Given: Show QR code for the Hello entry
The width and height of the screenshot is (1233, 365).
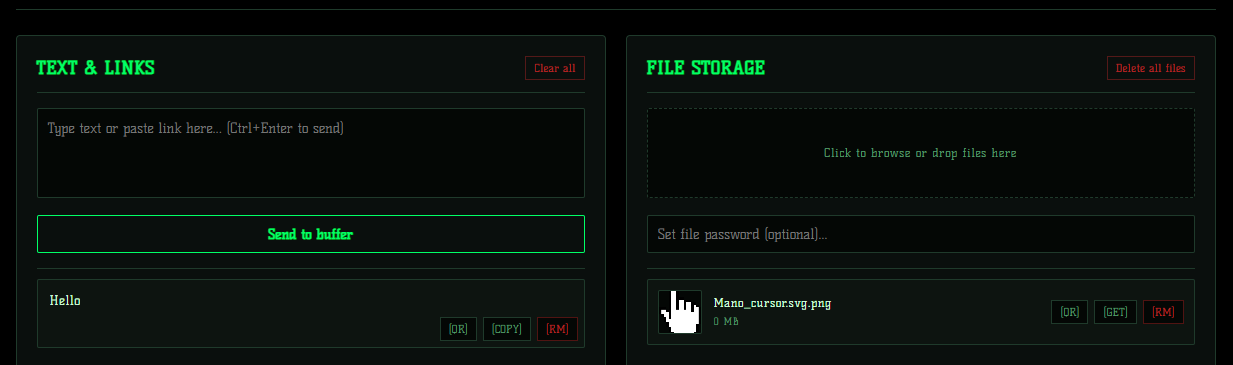Looking at the screenshot, I should tap(458, 329).
